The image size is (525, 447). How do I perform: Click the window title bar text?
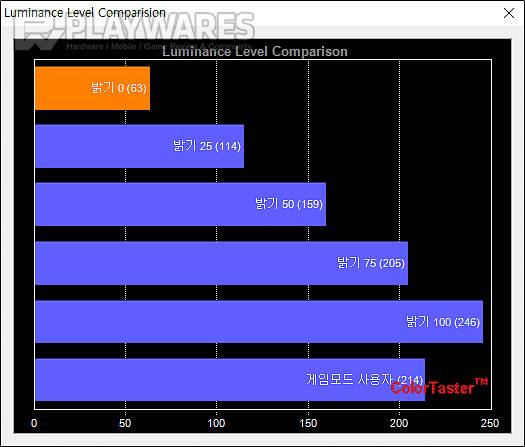(85, 13)
